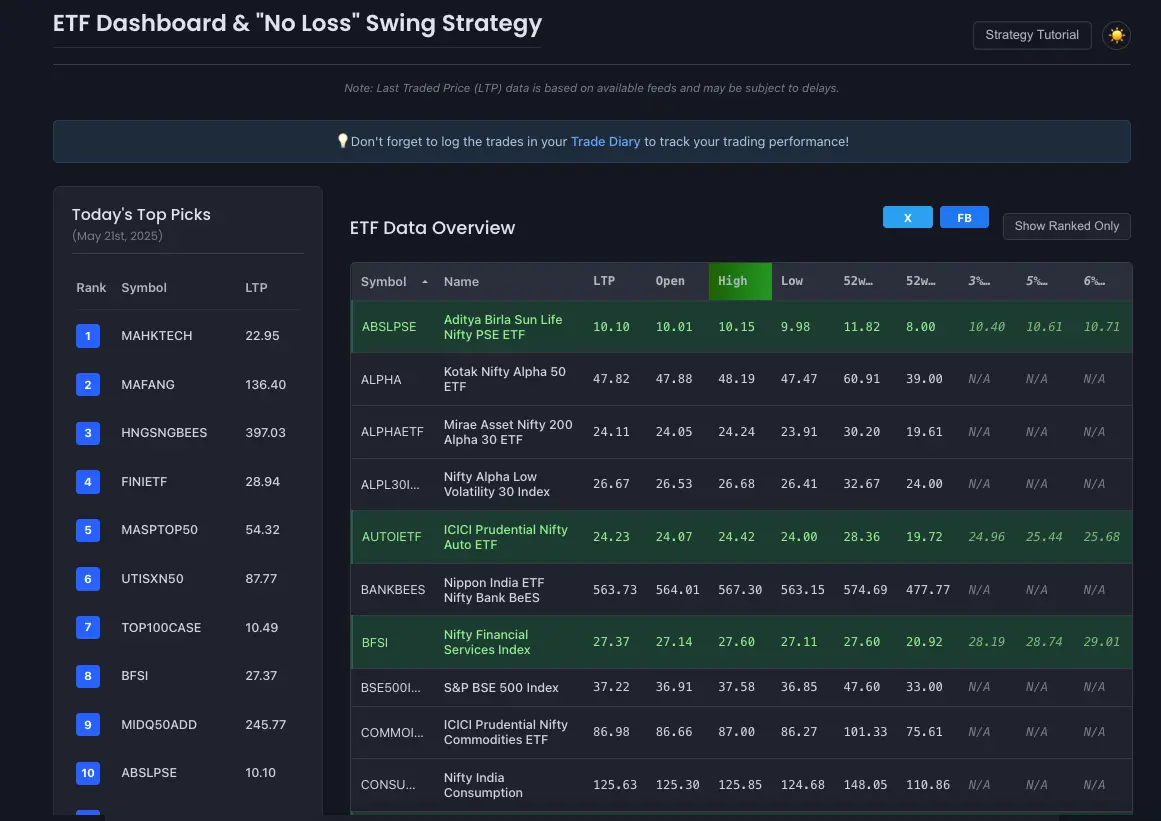Click the highlighted High column header
The image size is (1161, 821).
coord(740,281)
